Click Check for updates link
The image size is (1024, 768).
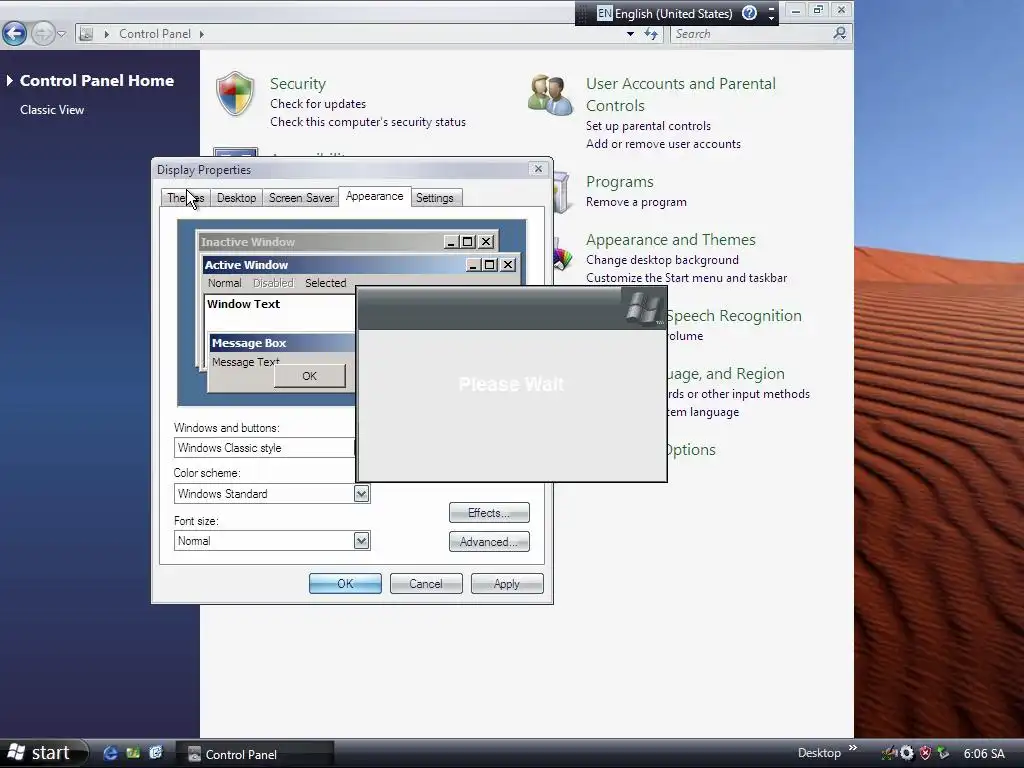pos(317,104)
